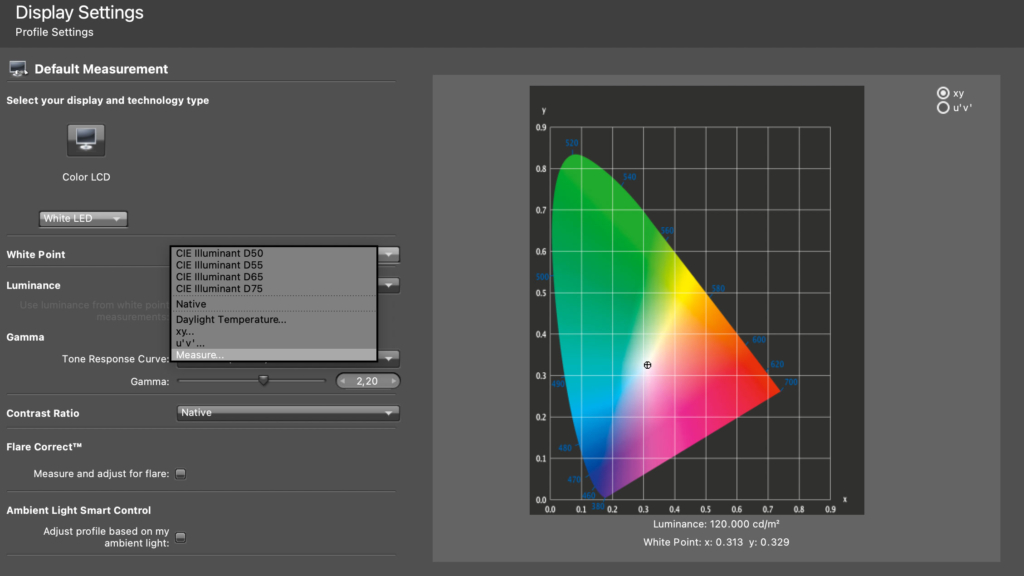Click the white point crosshair marker on chart
Image resolution: width=1024 pixels, height=576 pixels.
pos(647,365)
